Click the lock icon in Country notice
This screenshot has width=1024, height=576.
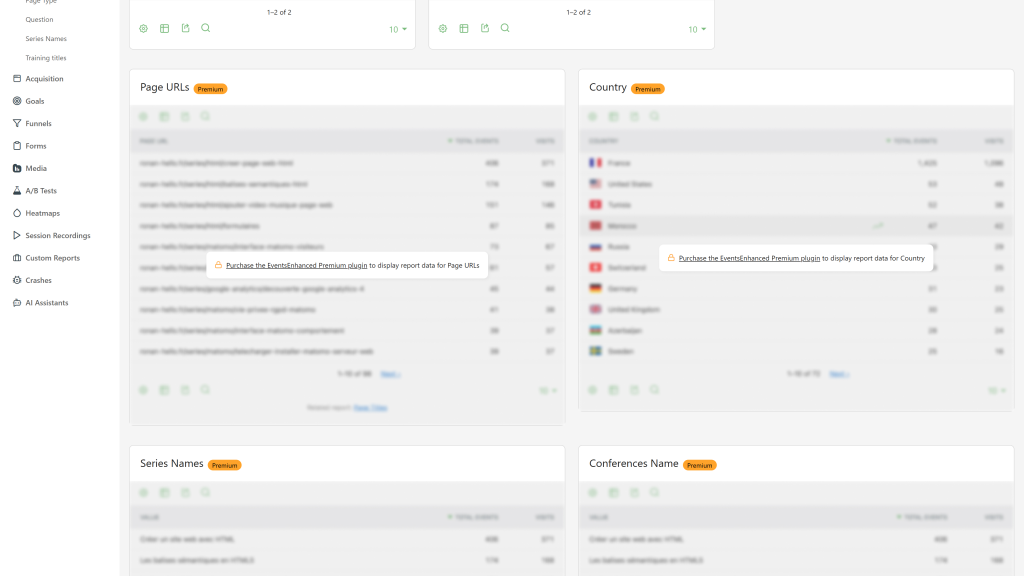coord(671,257)
